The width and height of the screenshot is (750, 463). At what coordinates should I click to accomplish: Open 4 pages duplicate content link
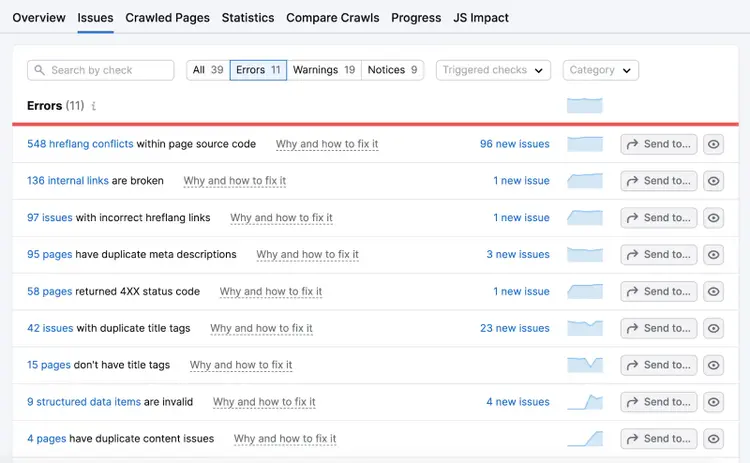pos(47,439)
